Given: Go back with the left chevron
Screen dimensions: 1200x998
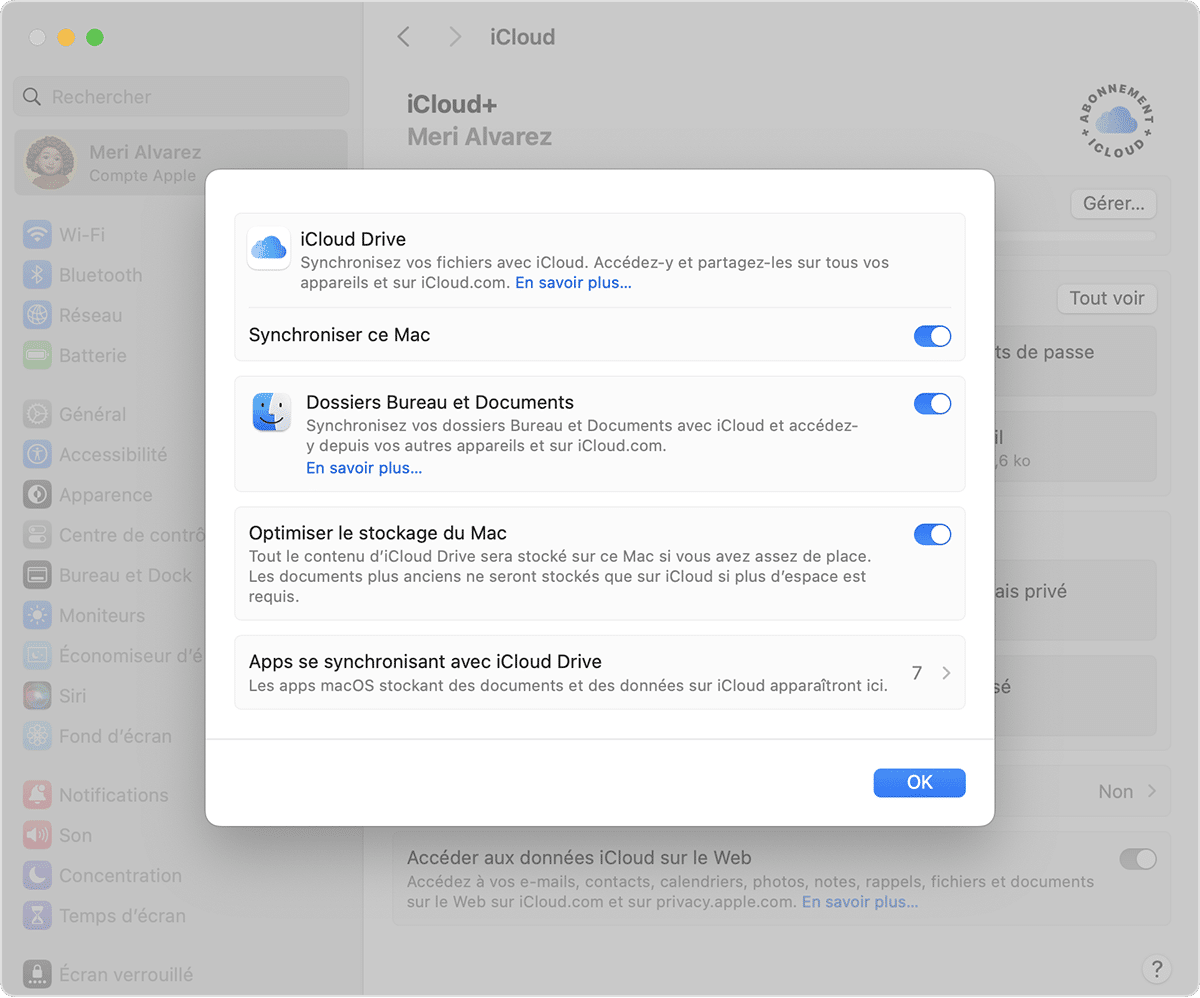Looking at the screenshot, I should click(x=404, y=37).
